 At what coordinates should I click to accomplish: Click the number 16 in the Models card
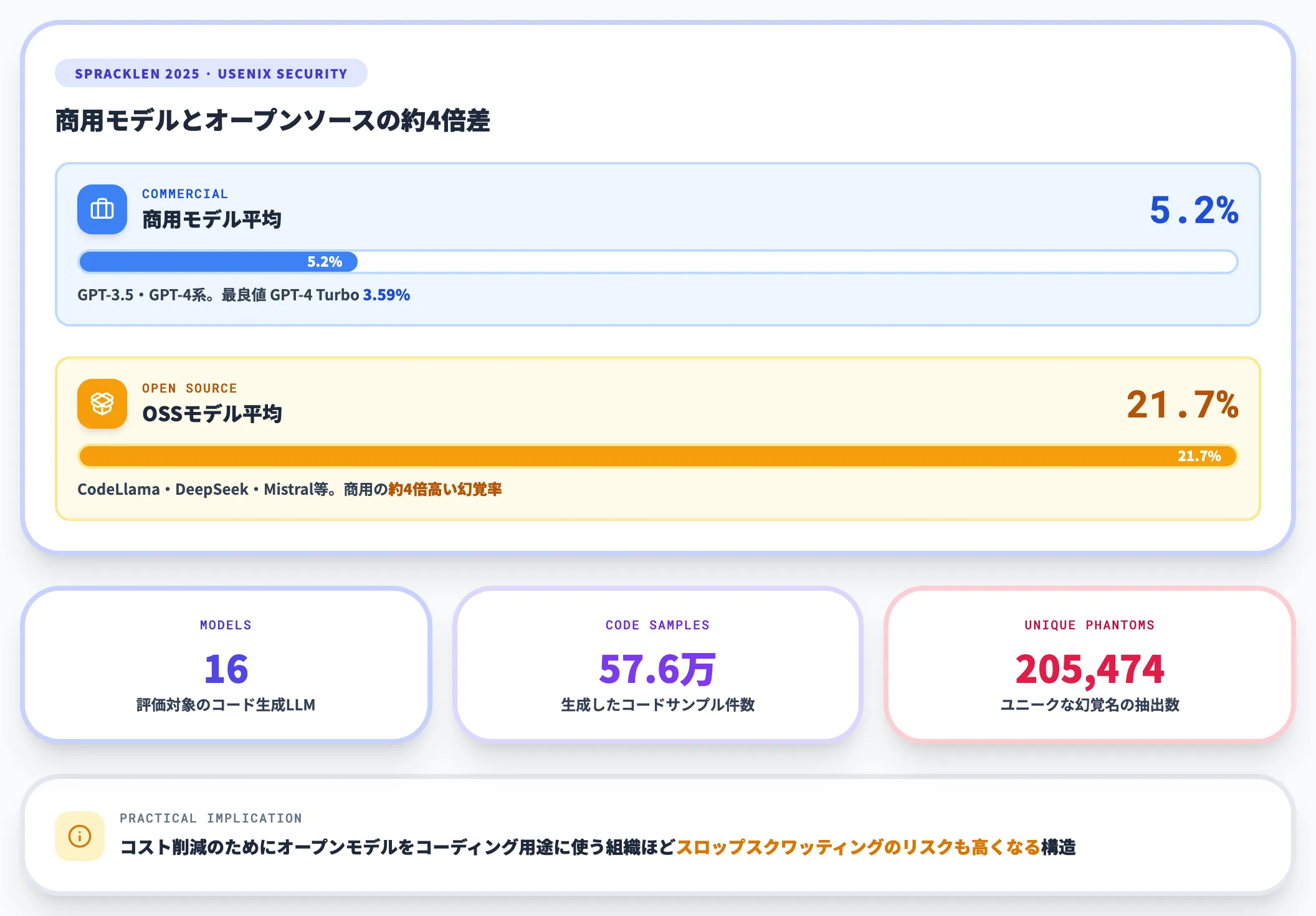tap(226, 669)
